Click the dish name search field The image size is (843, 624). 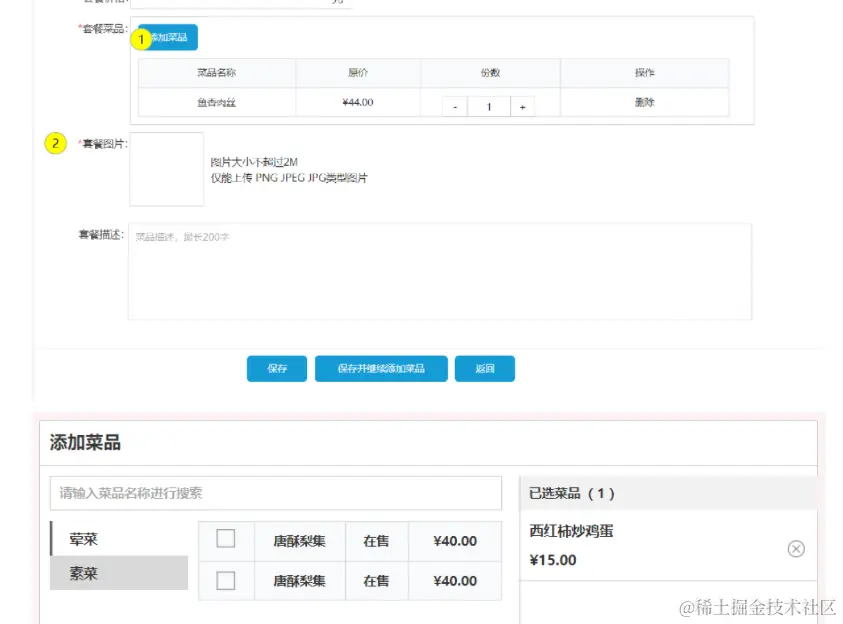pyautogui.click(x=276, y=493)
